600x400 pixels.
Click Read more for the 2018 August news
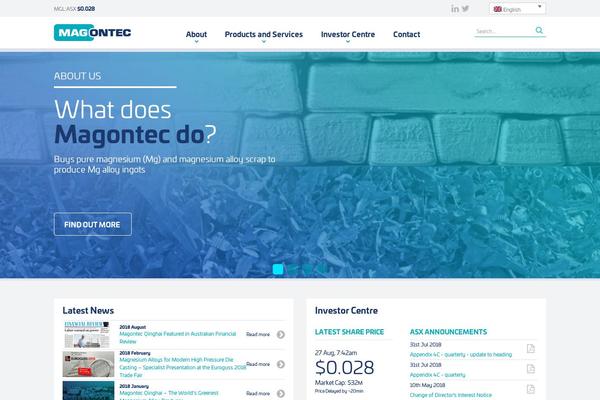point(258,335)
